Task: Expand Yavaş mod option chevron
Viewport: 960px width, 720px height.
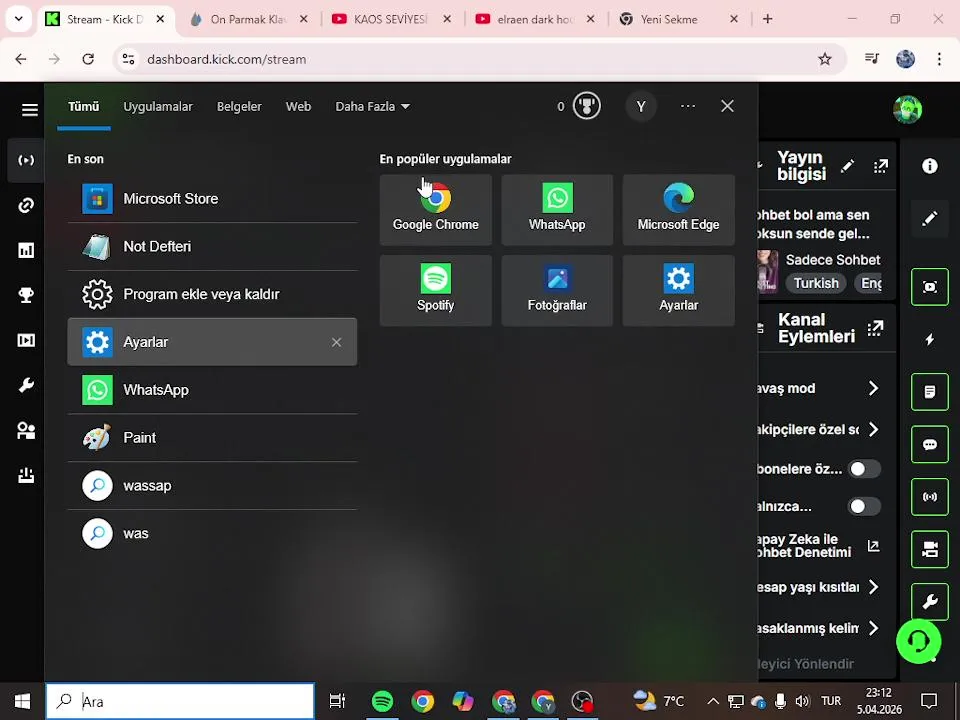Action: pyautogui.click(x=874, y=388)
